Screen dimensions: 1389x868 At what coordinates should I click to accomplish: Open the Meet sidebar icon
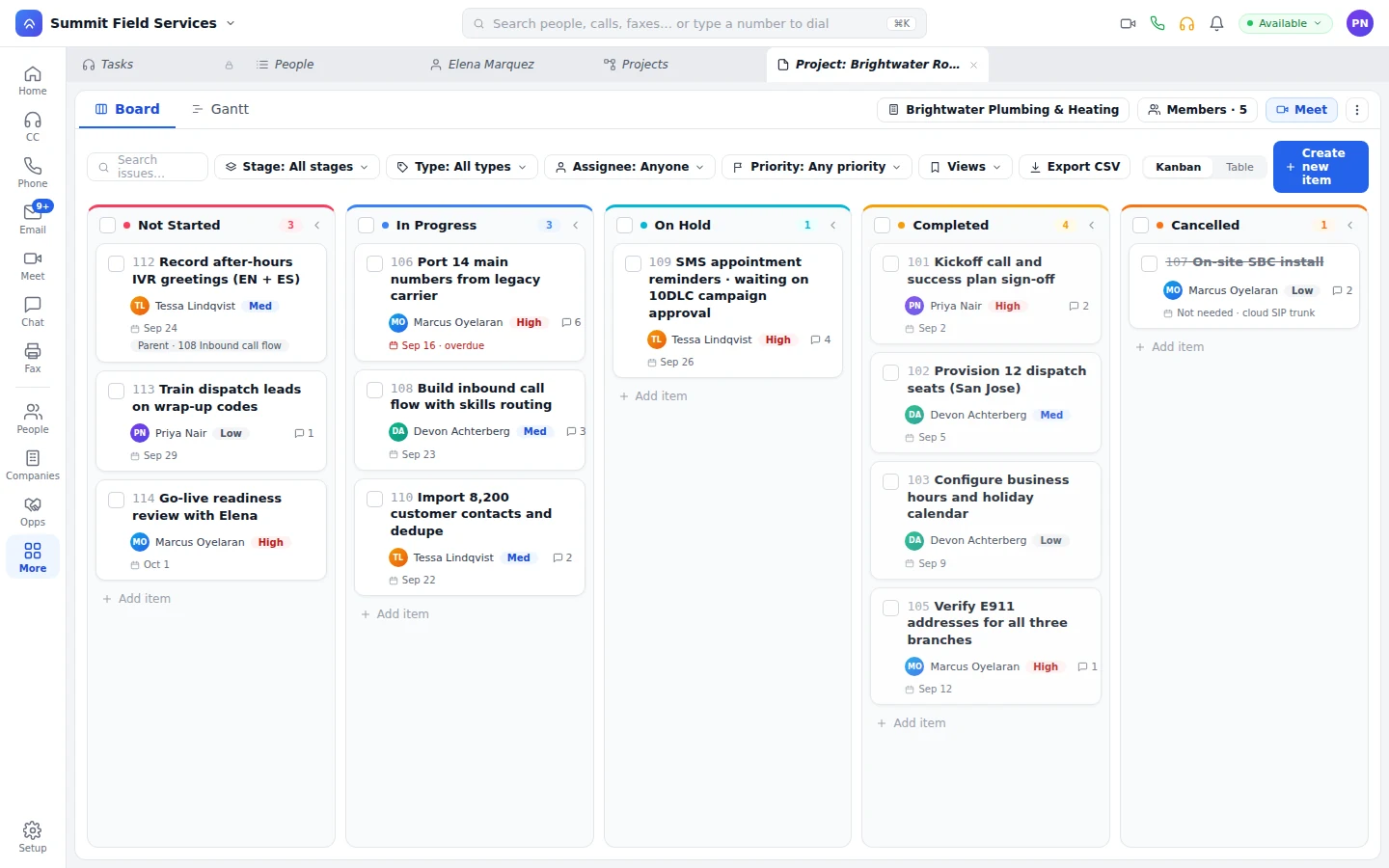point(33,265)
